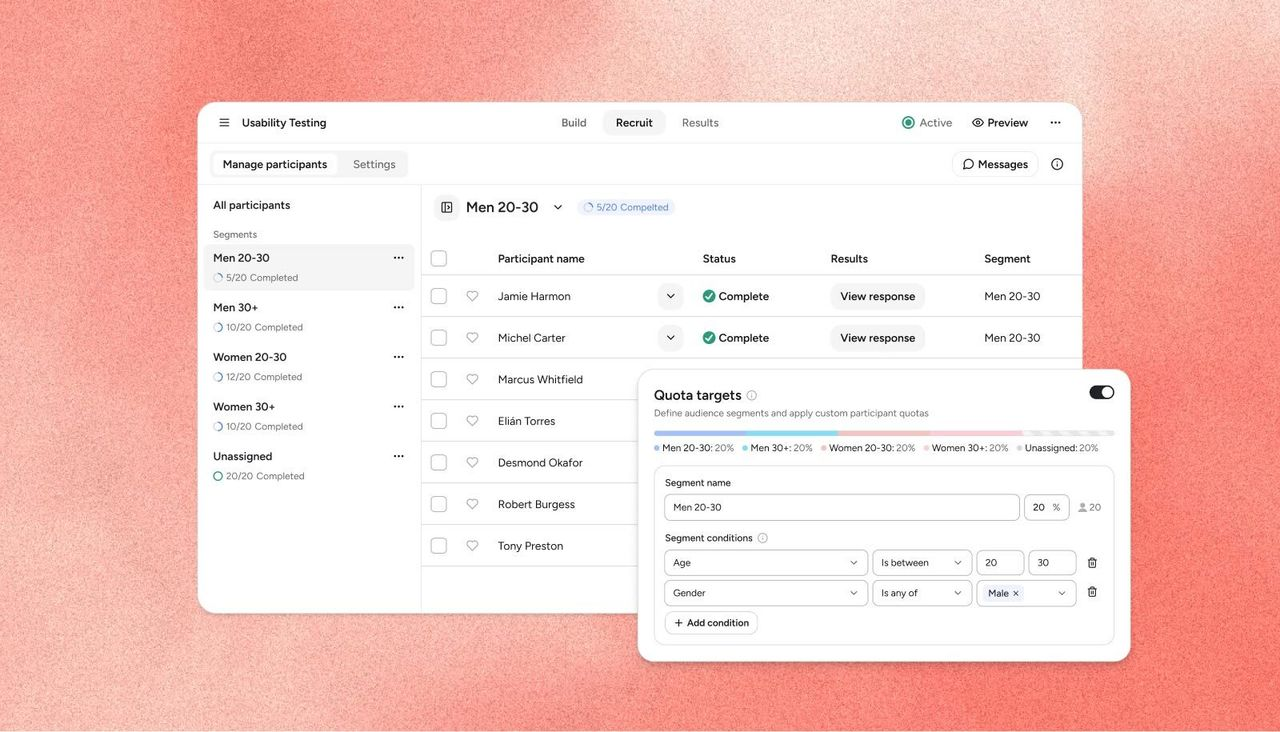Open the top bar three-dot menu
Image resolution: width=1280 pixels, height=732 pixels.
click(1055, 123)
